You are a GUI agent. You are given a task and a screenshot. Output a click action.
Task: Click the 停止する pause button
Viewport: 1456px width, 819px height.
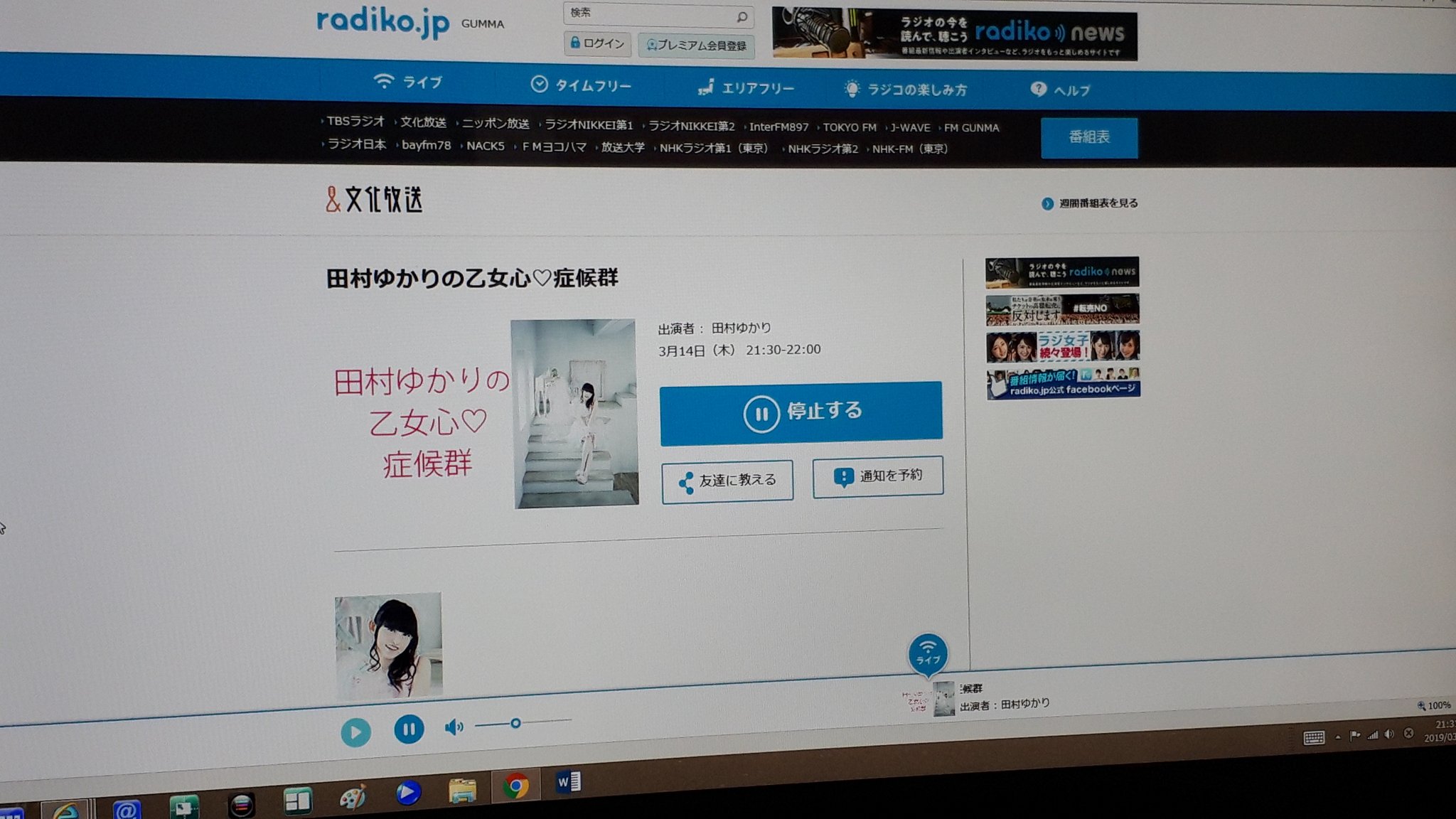point(801,413)
